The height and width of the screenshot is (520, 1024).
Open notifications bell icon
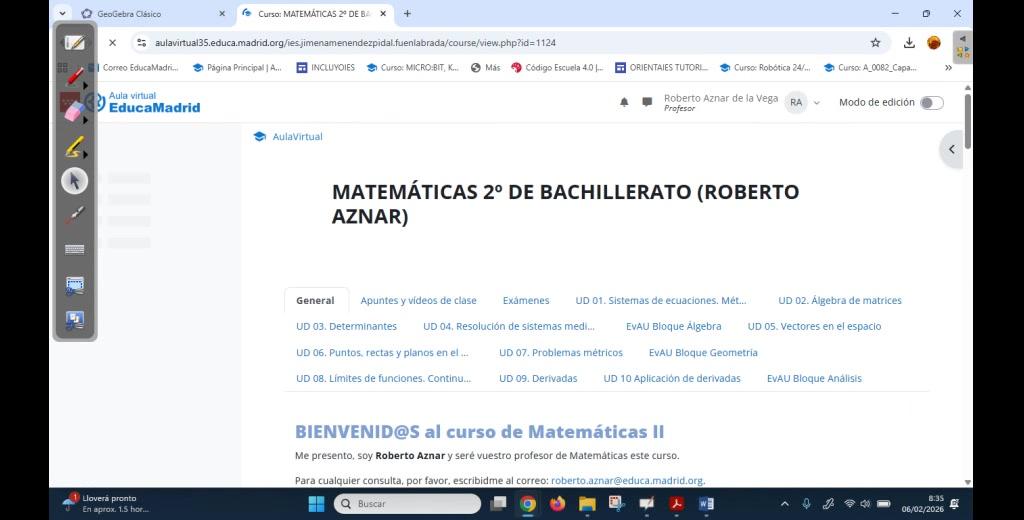[x=624, y=102]
